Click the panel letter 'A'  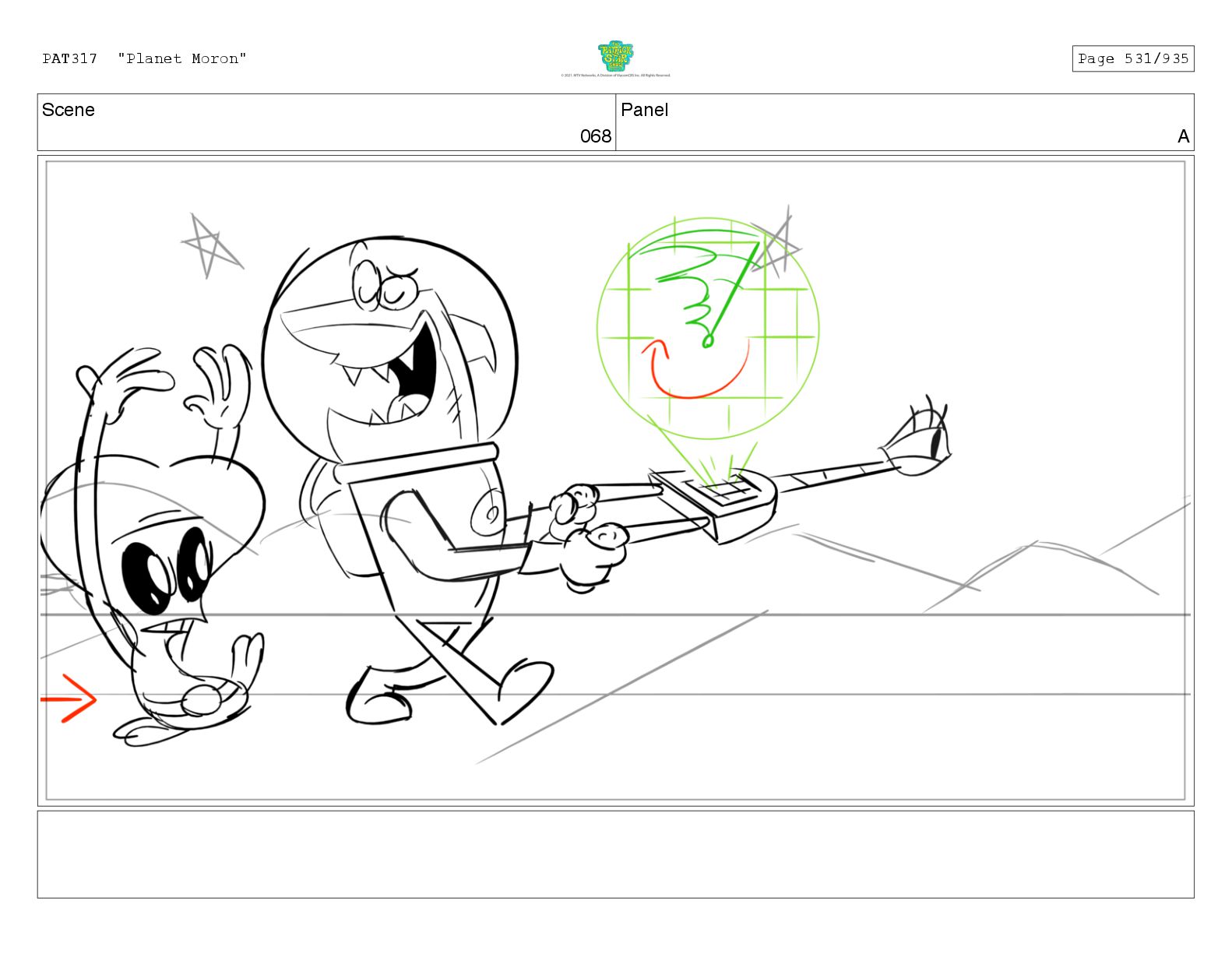(1184, 136)
